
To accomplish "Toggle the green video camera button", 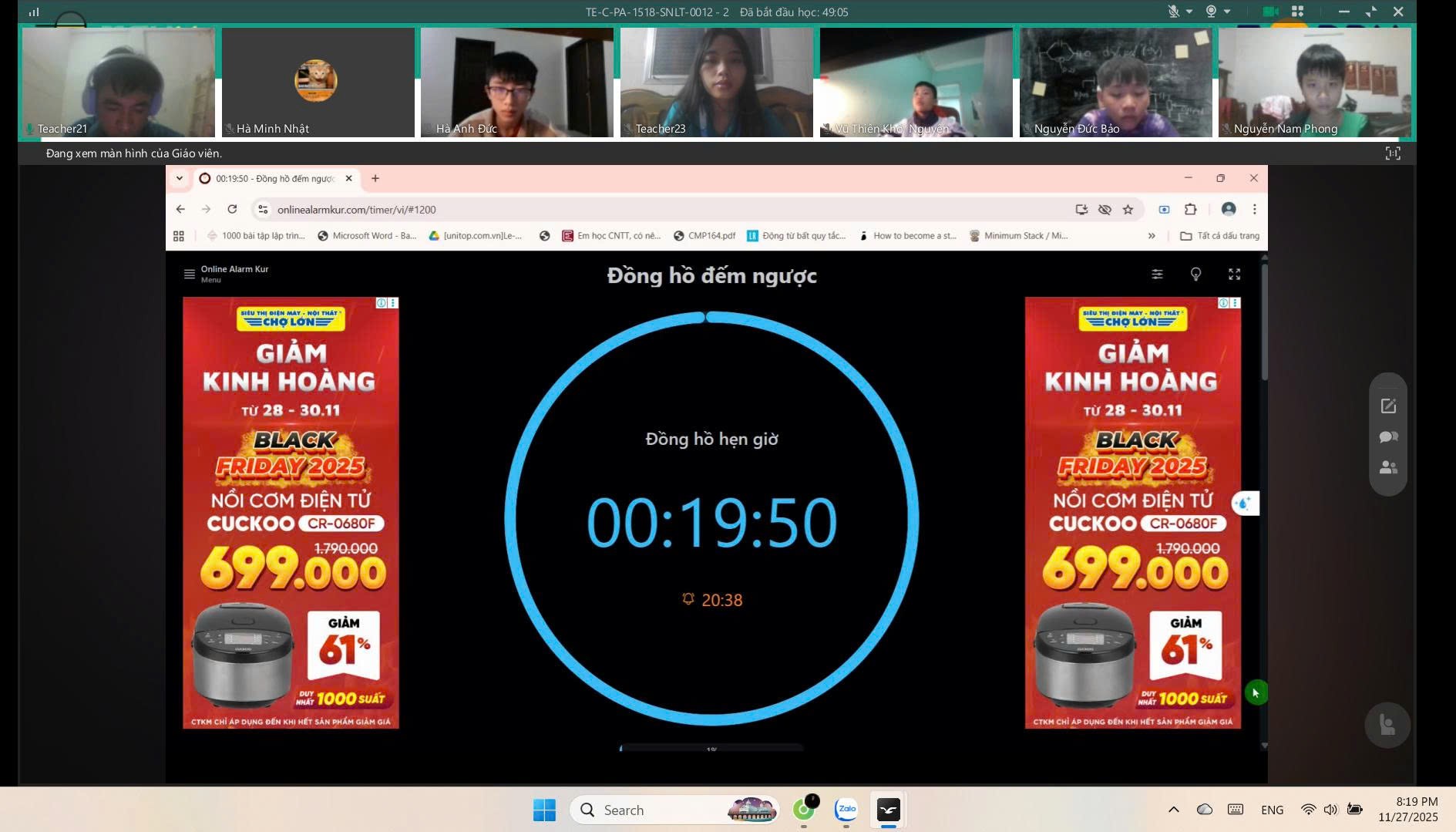I will pos(1270,12).
